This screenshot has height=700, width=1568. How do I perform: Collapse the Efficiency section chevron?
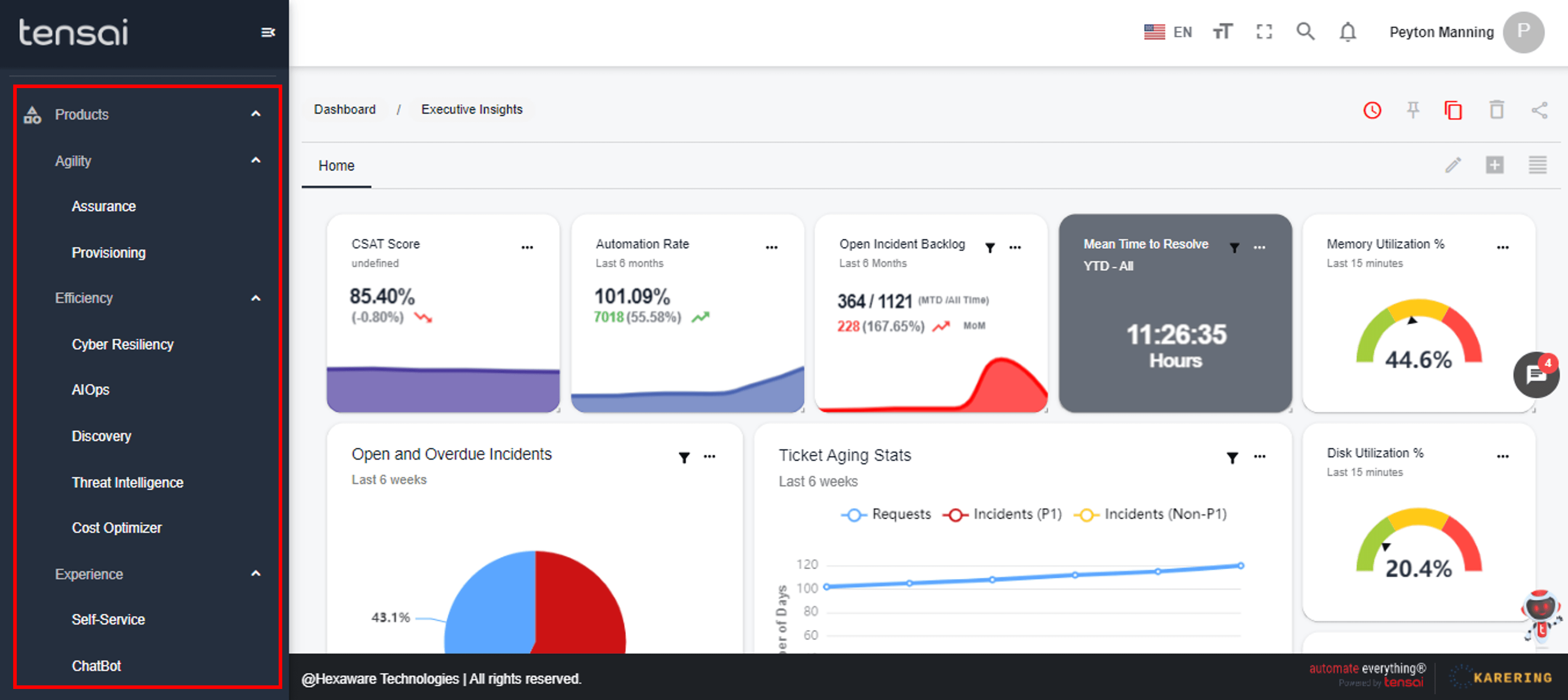click(x=256, y=298)
